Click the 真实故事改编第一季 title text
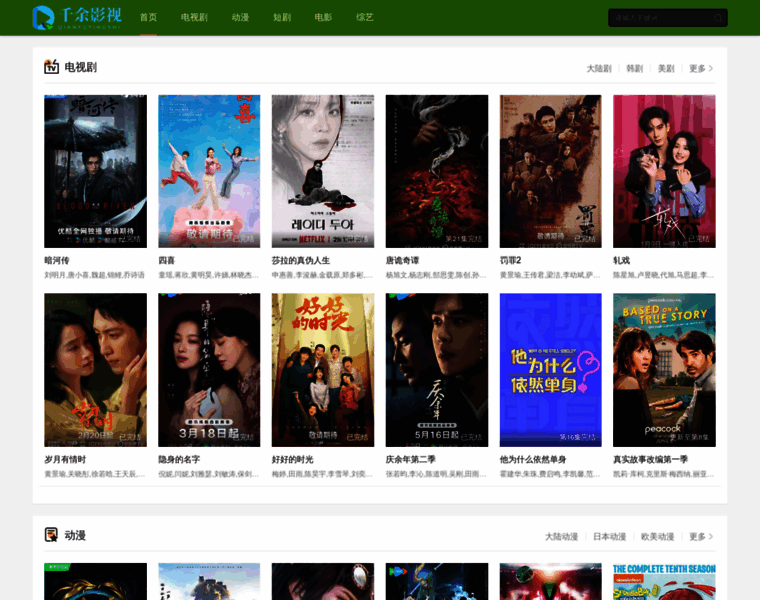Image resolution: width=760 pixels, height=600 pixels. click(650, 459)
